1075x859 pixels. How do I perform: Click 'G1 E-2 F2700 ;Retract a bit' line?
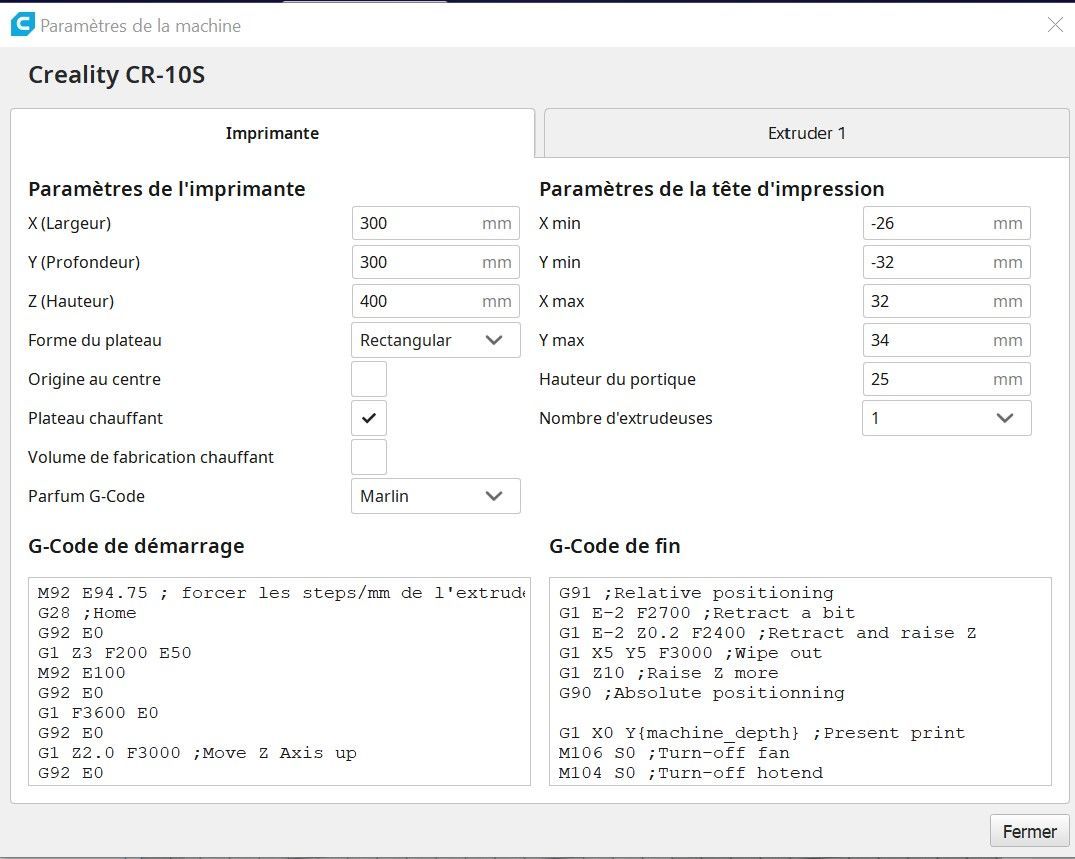click(x=707, y=613)
